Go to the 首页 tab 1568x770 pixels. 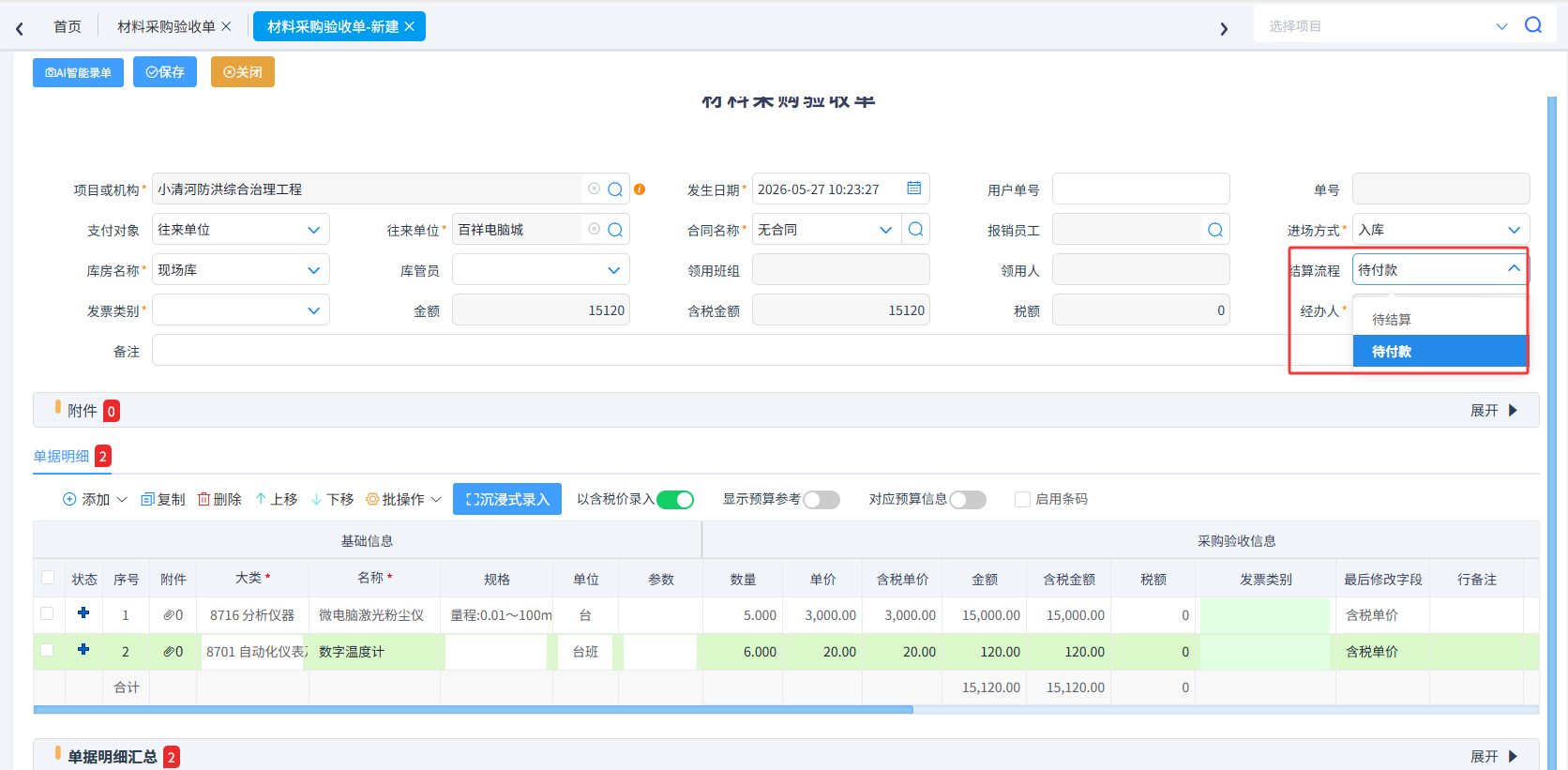68,26
